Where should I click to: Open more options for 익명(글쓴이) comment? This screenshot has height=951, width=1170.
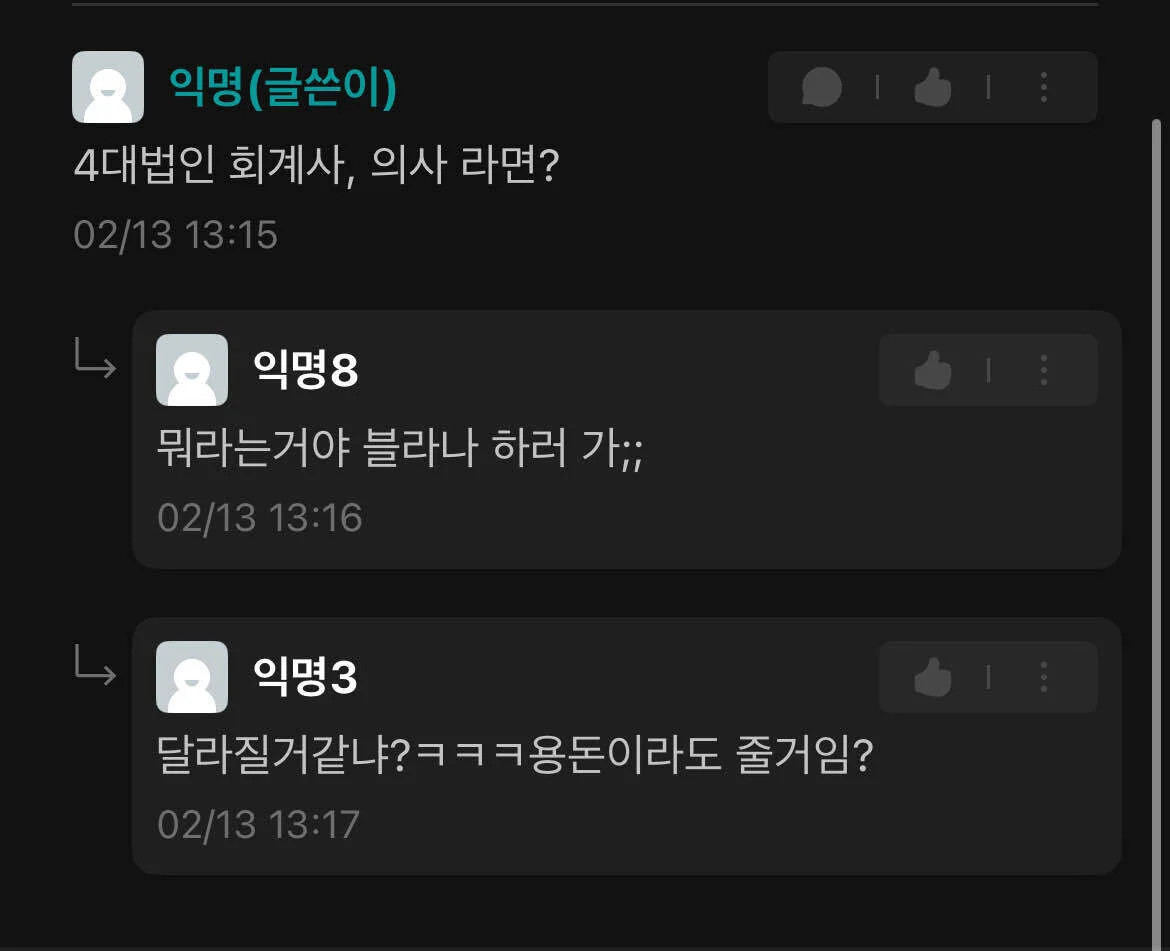(1044, 87)
